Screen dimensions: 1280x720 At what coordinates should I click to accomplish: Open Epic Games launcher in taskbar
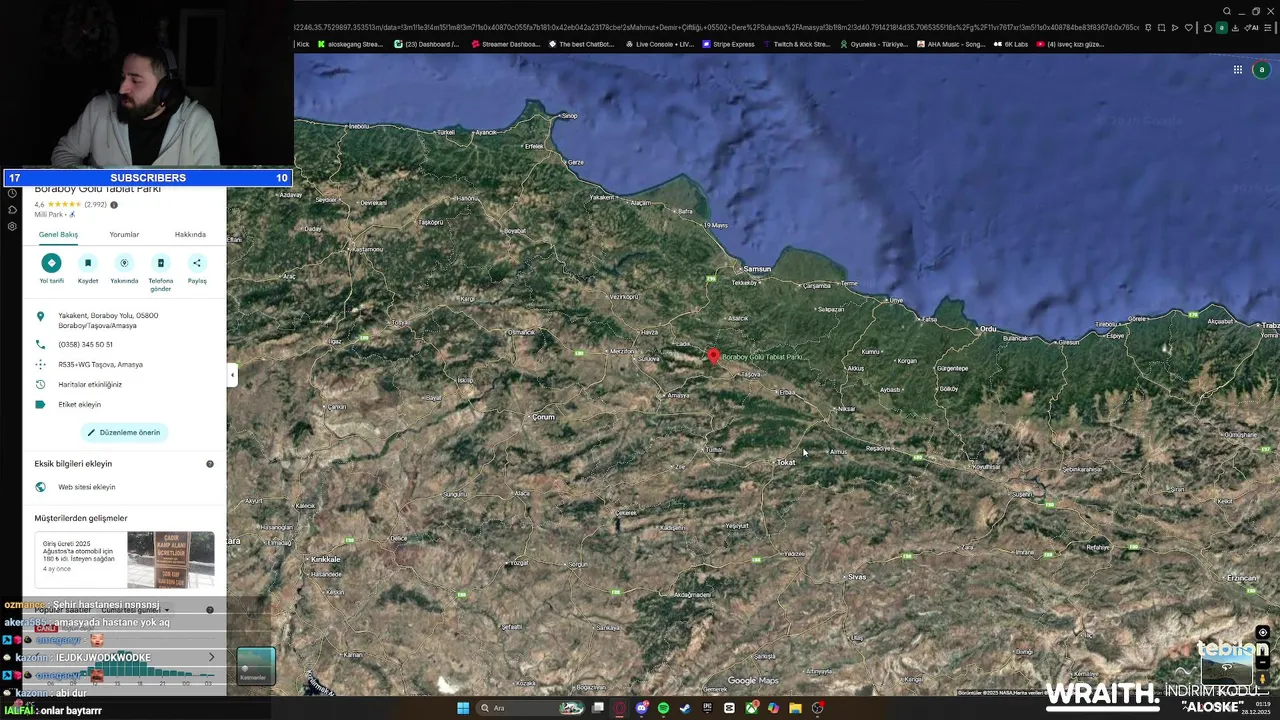click(707, 708)
